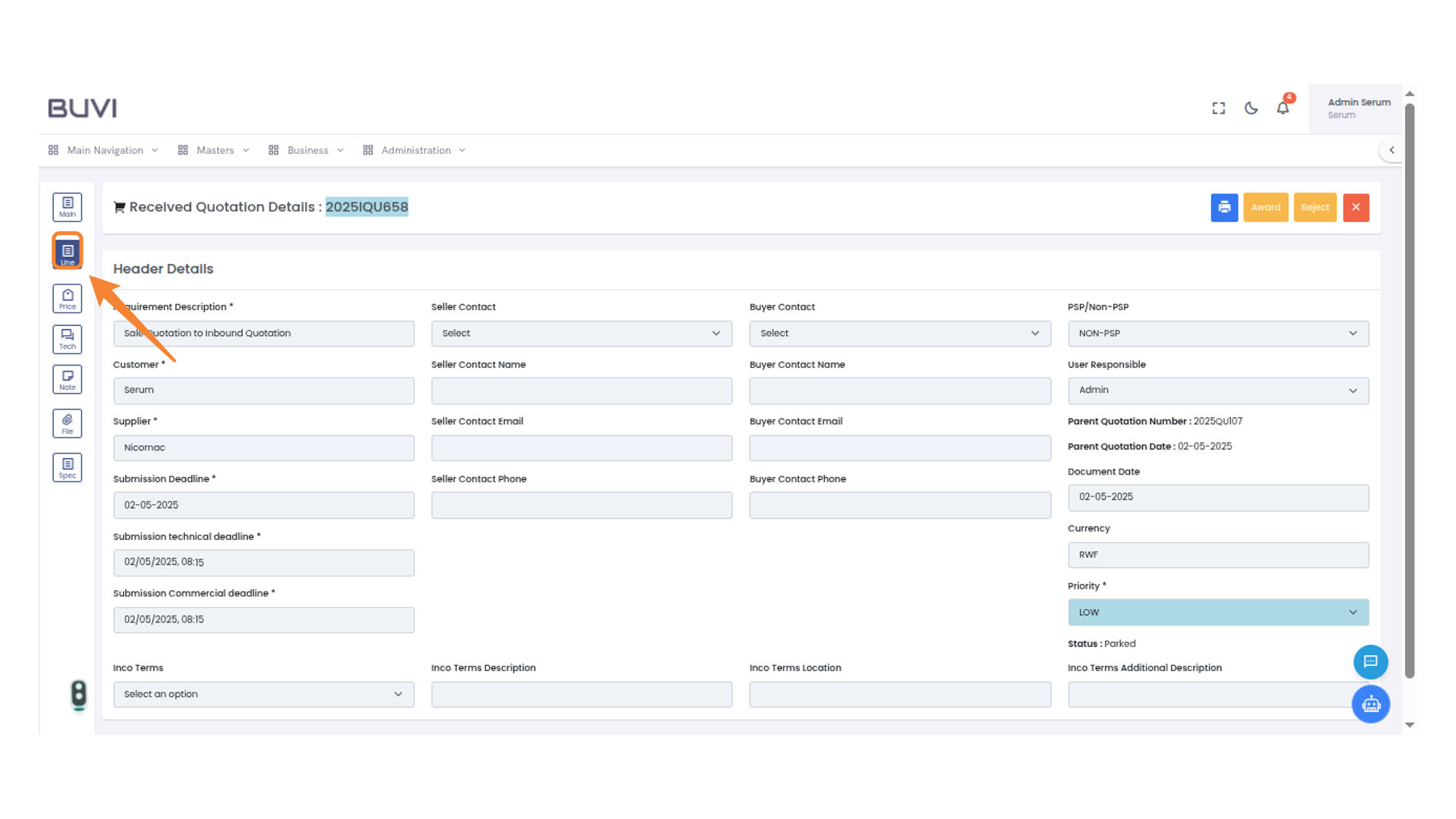
Task: Click the Award button
Action: (1266, 208)
